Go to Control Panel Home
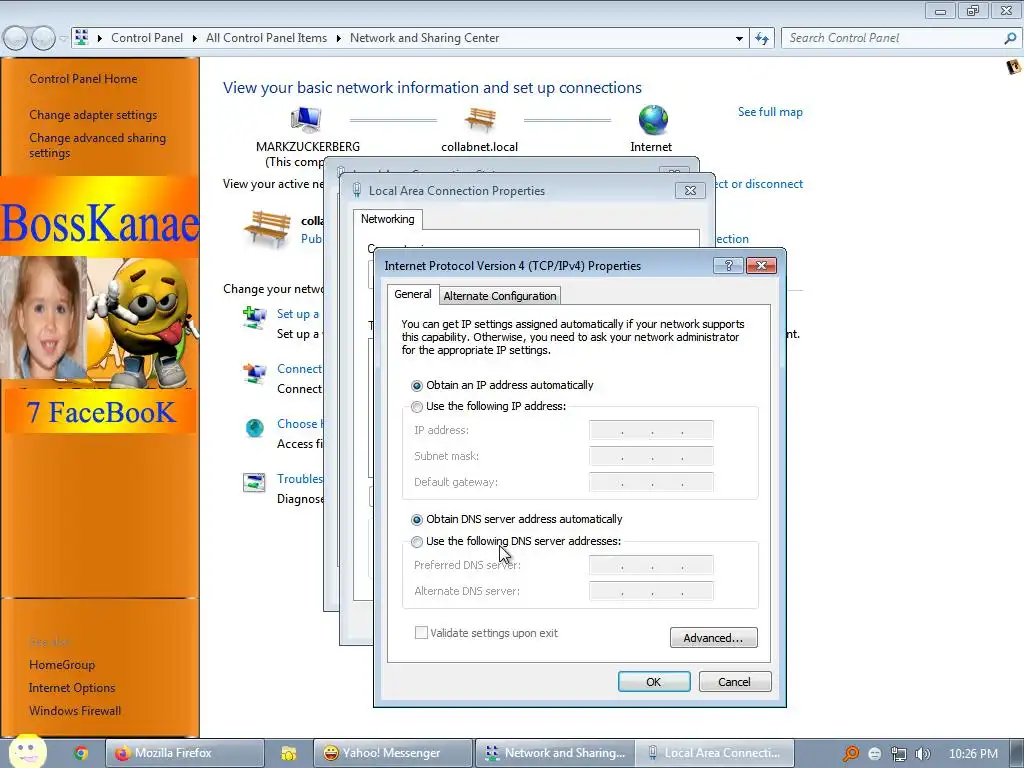This screenshot has width=1024, height=768. tap(83, 79)
